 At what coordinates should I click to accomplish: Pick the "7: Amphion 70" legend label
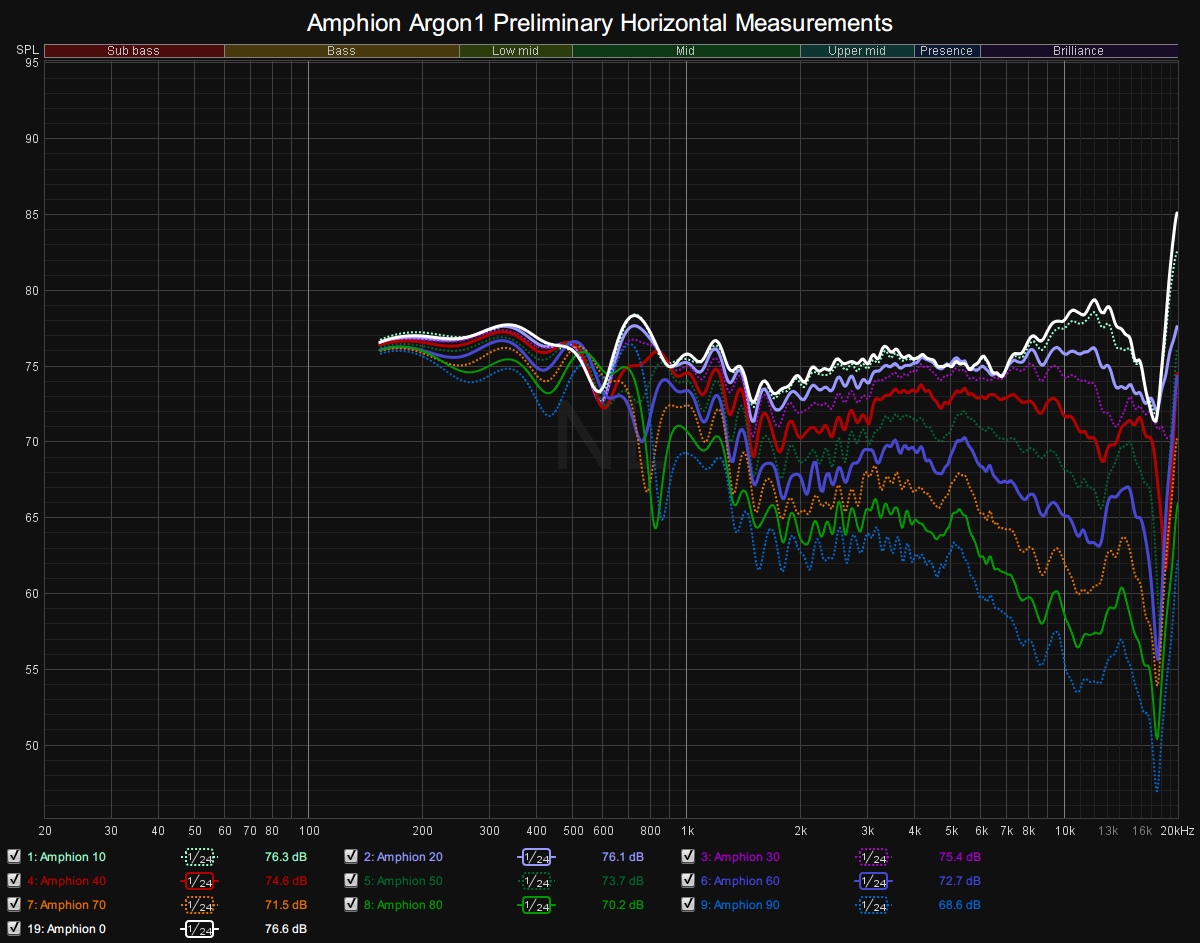(x=66, y=905)
